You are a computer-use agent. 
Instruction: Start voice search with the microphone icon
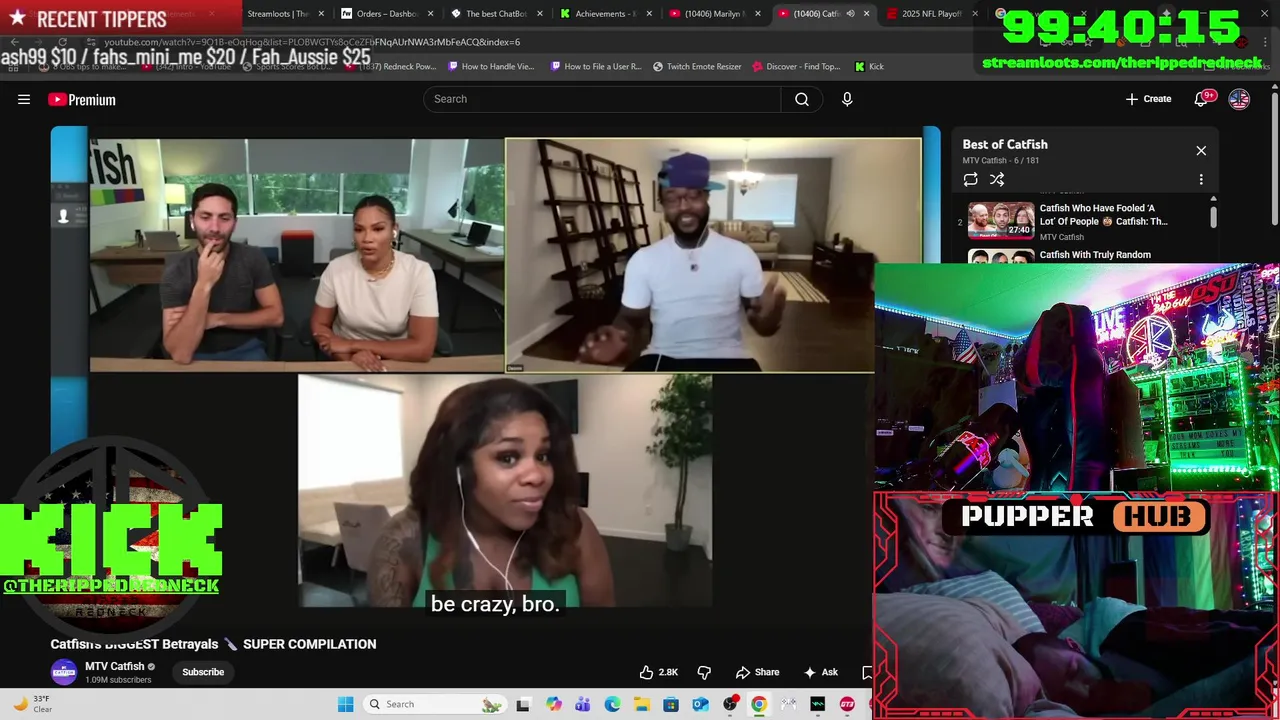point(847,99)
